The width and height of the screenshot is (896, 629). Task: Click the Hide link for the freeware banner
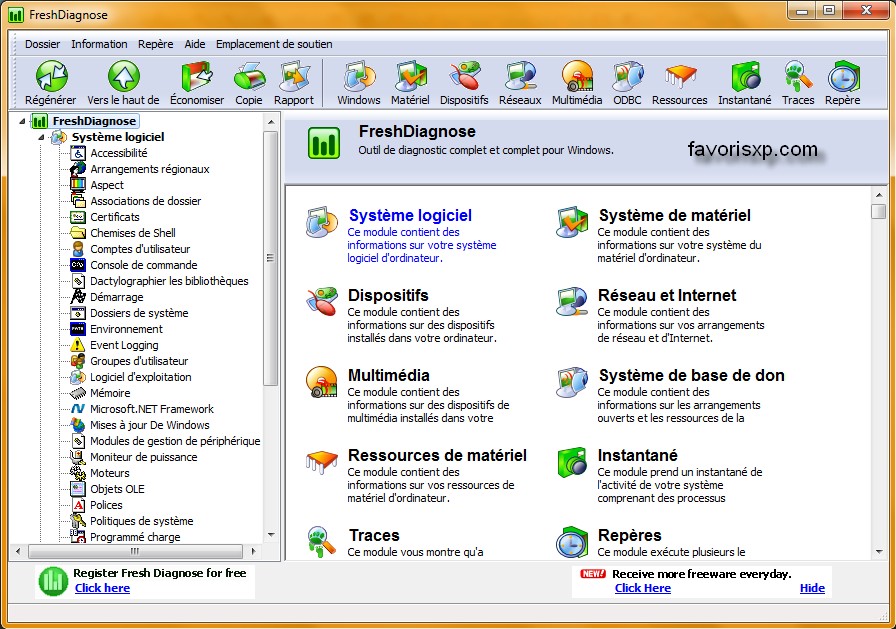[812, 588]
